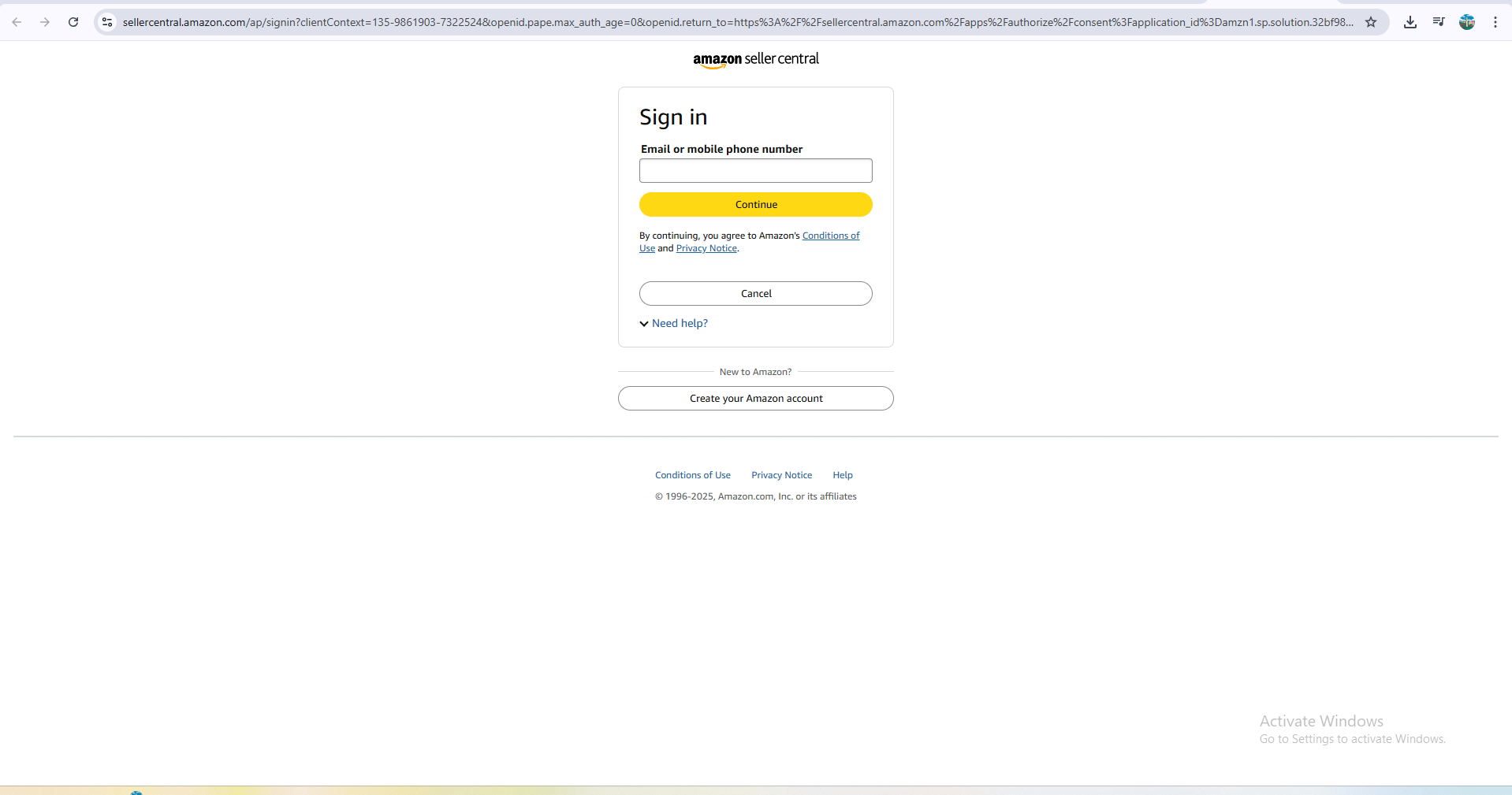Click the Cancel button
Image resolution: width=1512 pixels, height=795 pixels.
pyautogui.click(x=755, y=293)
